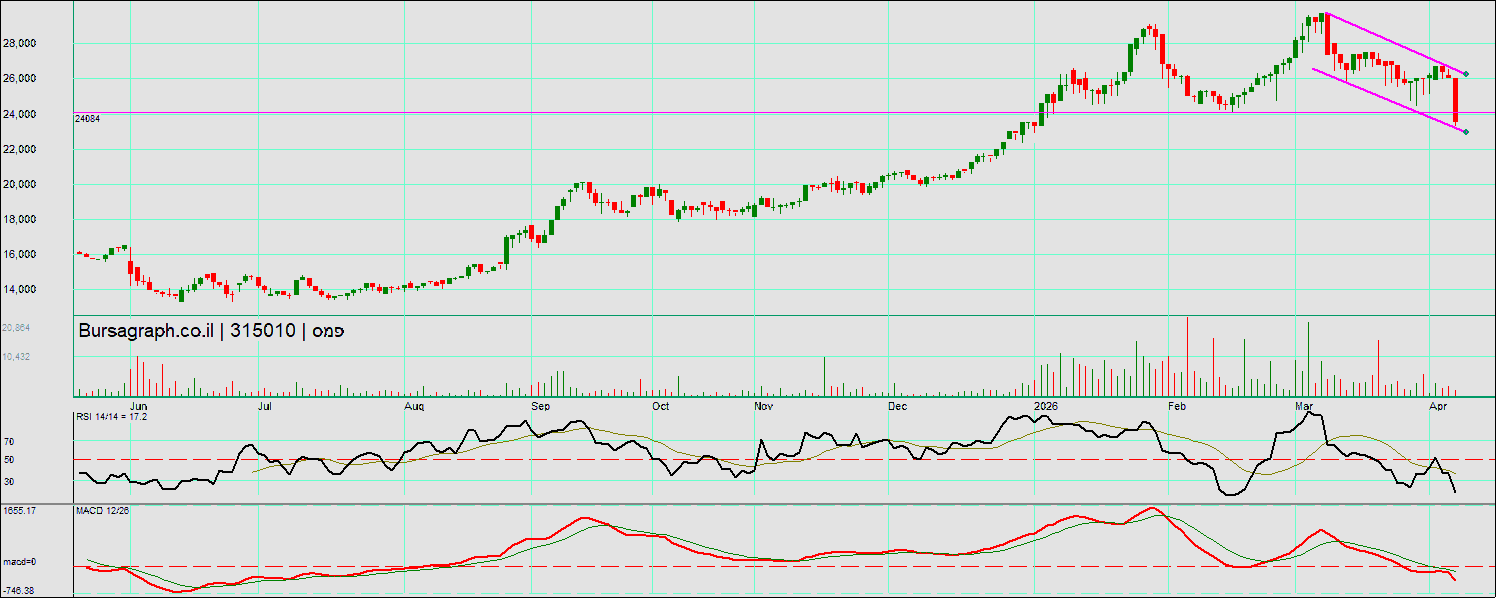Select the Jun month label on time axis
Screen dimensions: 1496x598
139,407
